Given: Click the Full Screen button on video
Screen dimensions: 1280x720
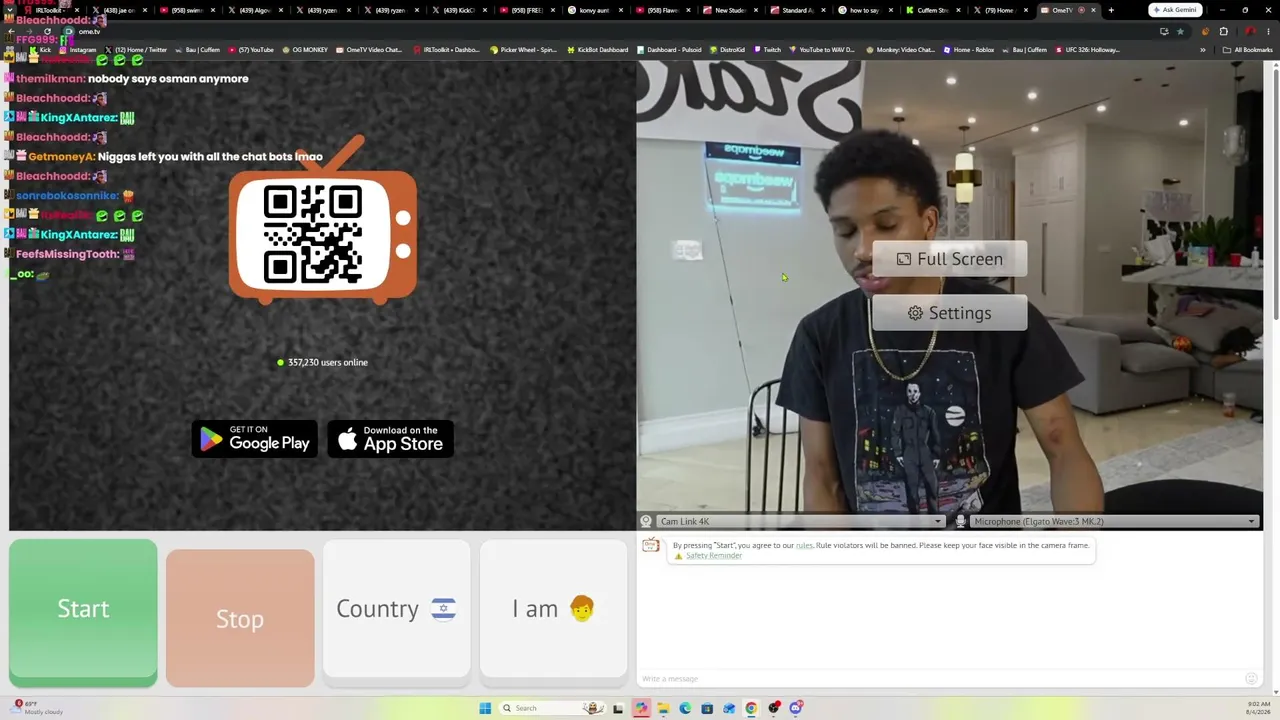Looking at the screenshot, I should point(949,259).
